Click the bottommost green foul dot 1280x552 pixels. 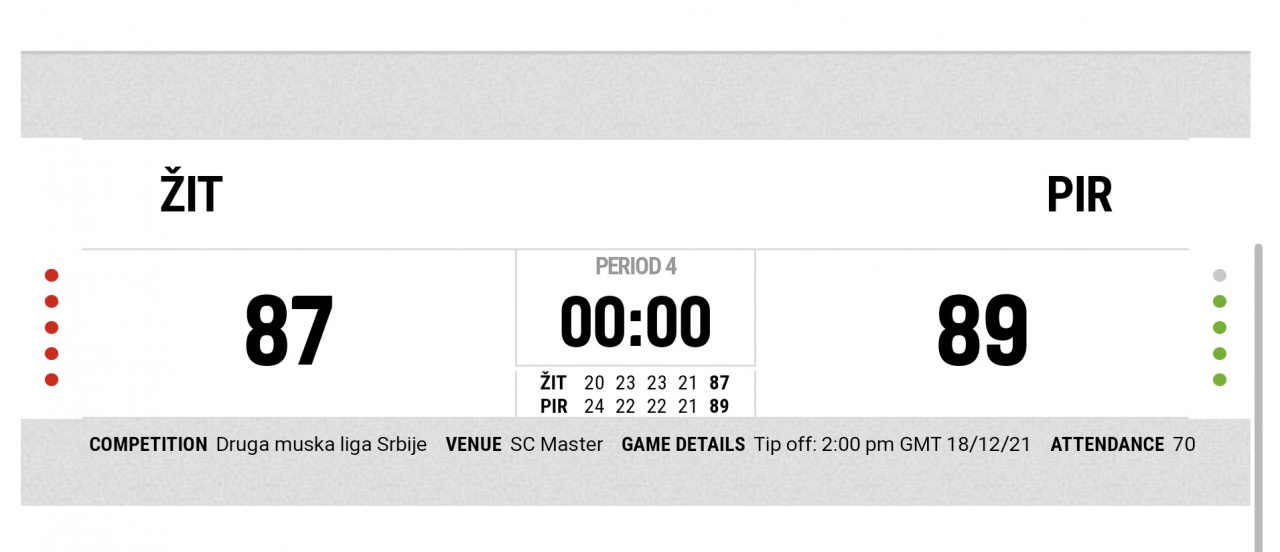tap(1219, 380)
